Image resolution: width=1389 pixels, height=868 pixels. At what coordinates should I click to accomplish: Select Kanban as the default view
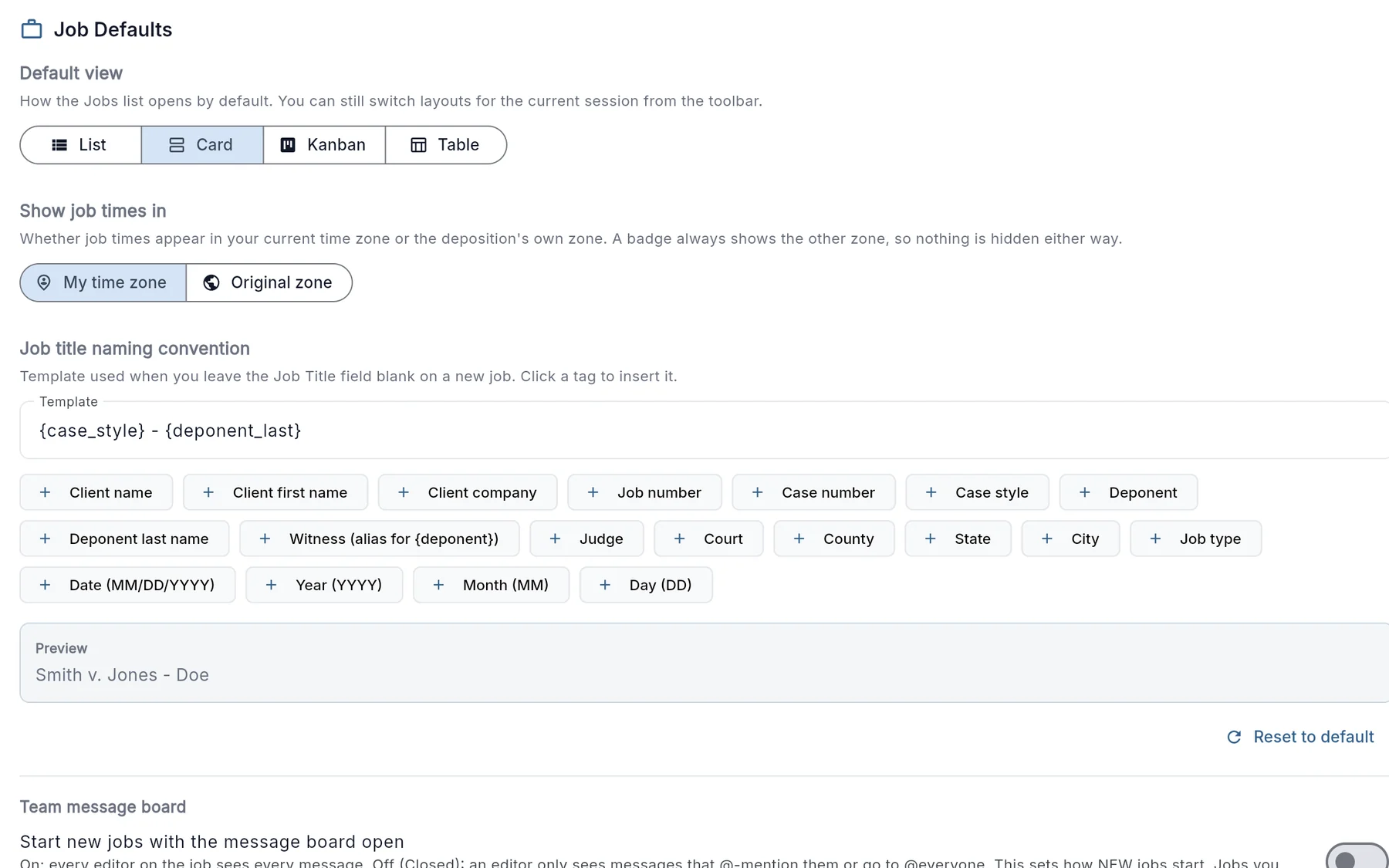pos(324,145)
